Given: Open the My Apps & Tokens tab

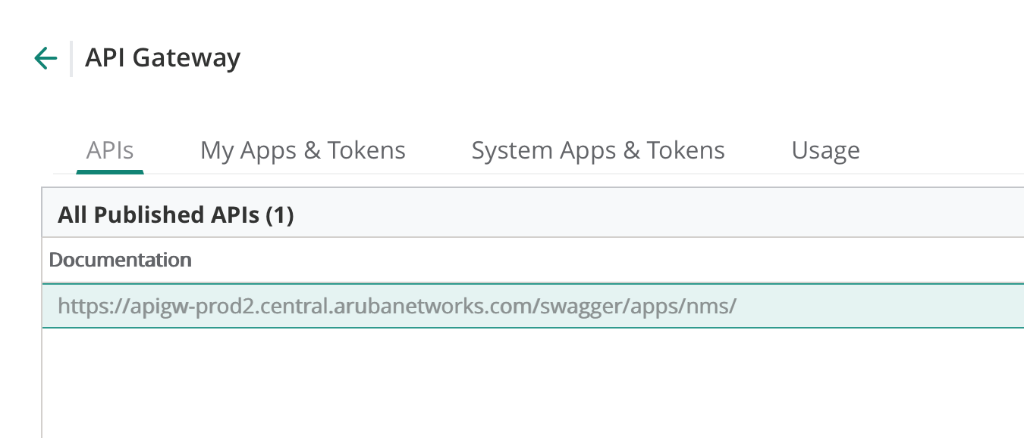Looking at the screenshot, I should point(303,150).
